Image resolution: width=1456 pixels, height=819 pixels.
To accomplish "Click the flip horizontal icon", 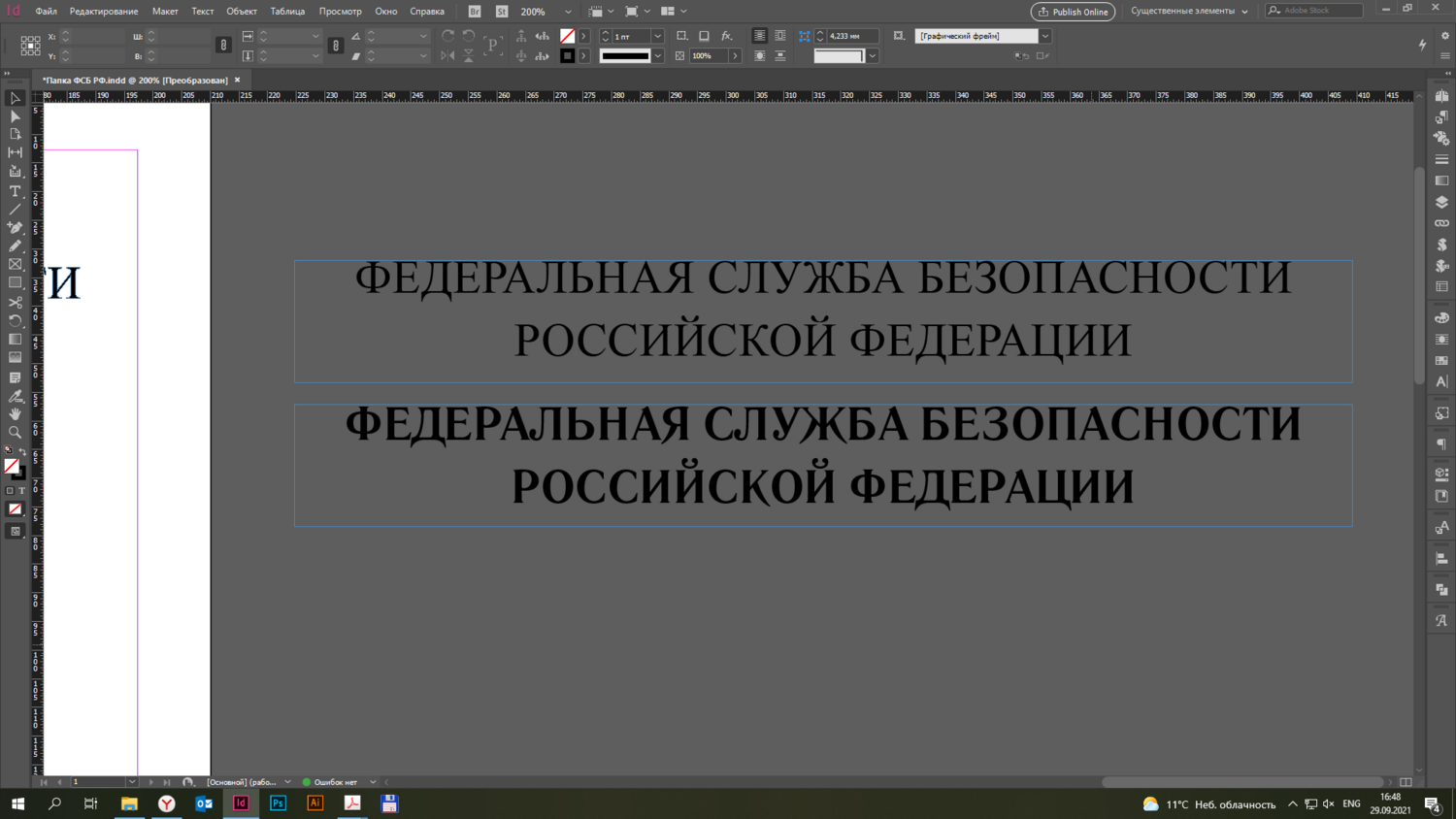I will coord(447,56).
